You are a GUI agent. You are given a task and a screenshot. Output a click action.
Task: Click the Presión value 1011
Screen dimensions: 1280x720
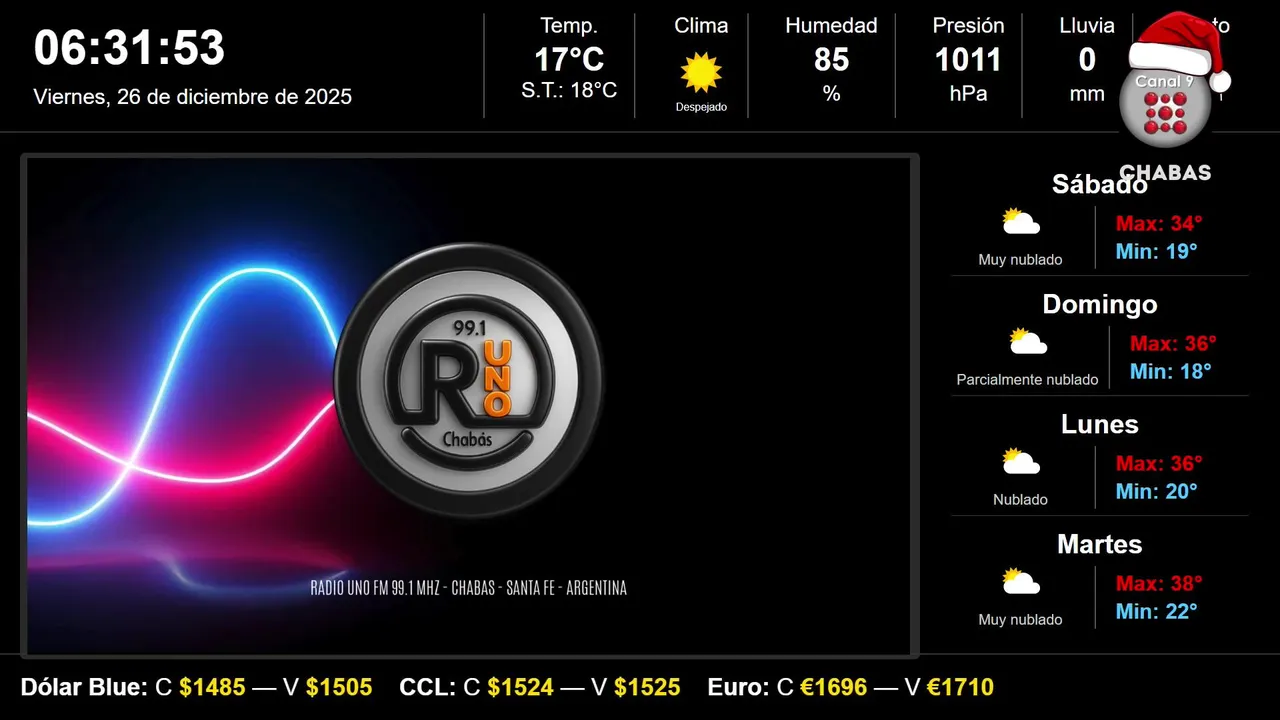pos(968,60)
